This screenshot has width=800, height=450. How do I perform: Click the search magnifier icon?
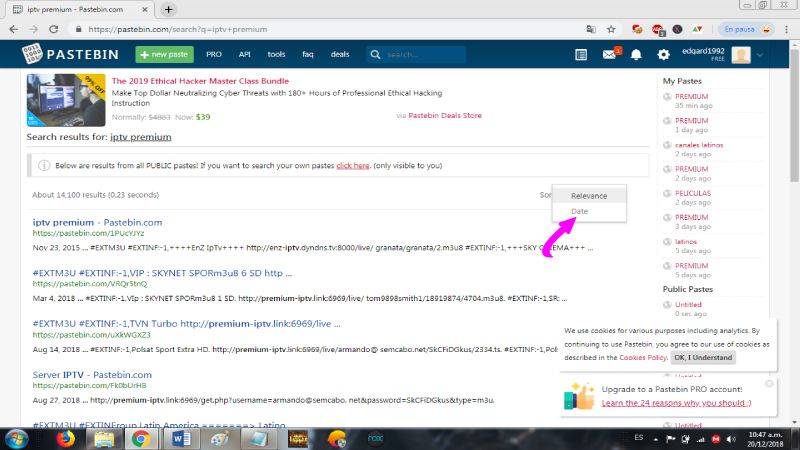click(375, 55)
